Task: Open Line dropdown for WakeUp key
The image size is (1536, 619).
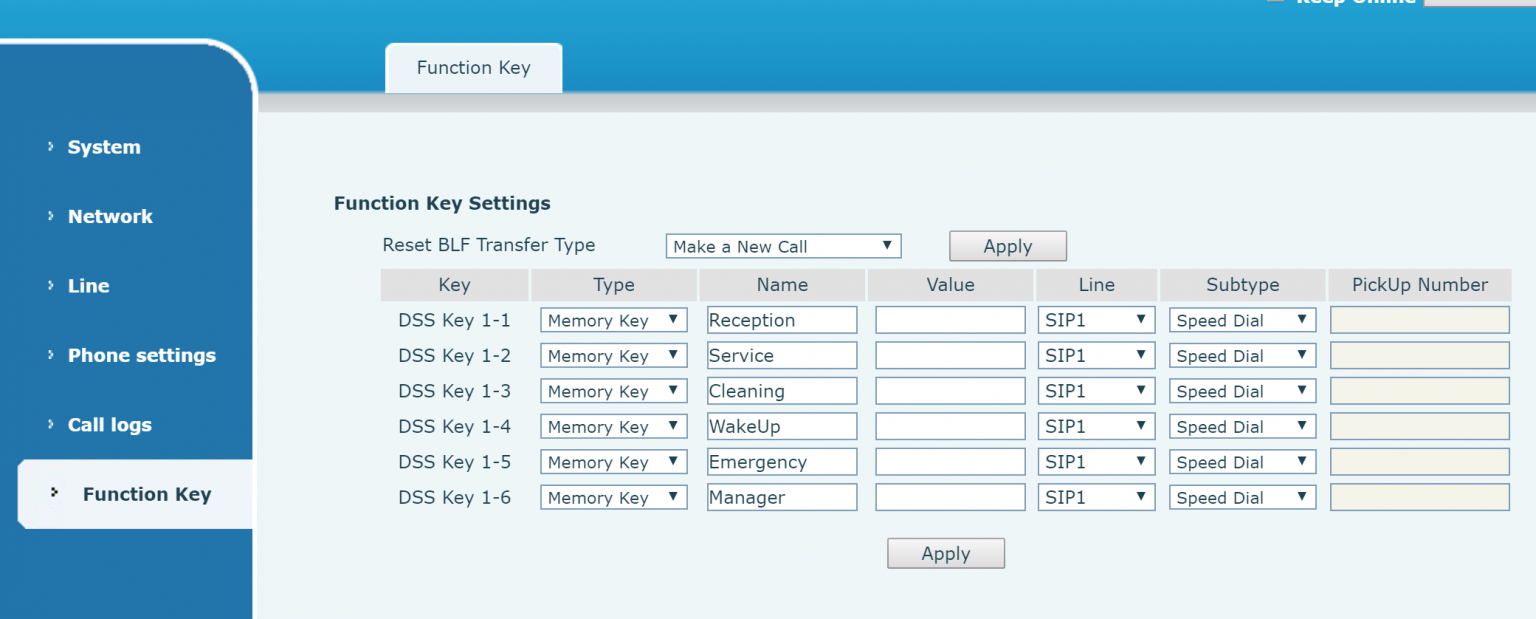Action: click(1096, 427)
